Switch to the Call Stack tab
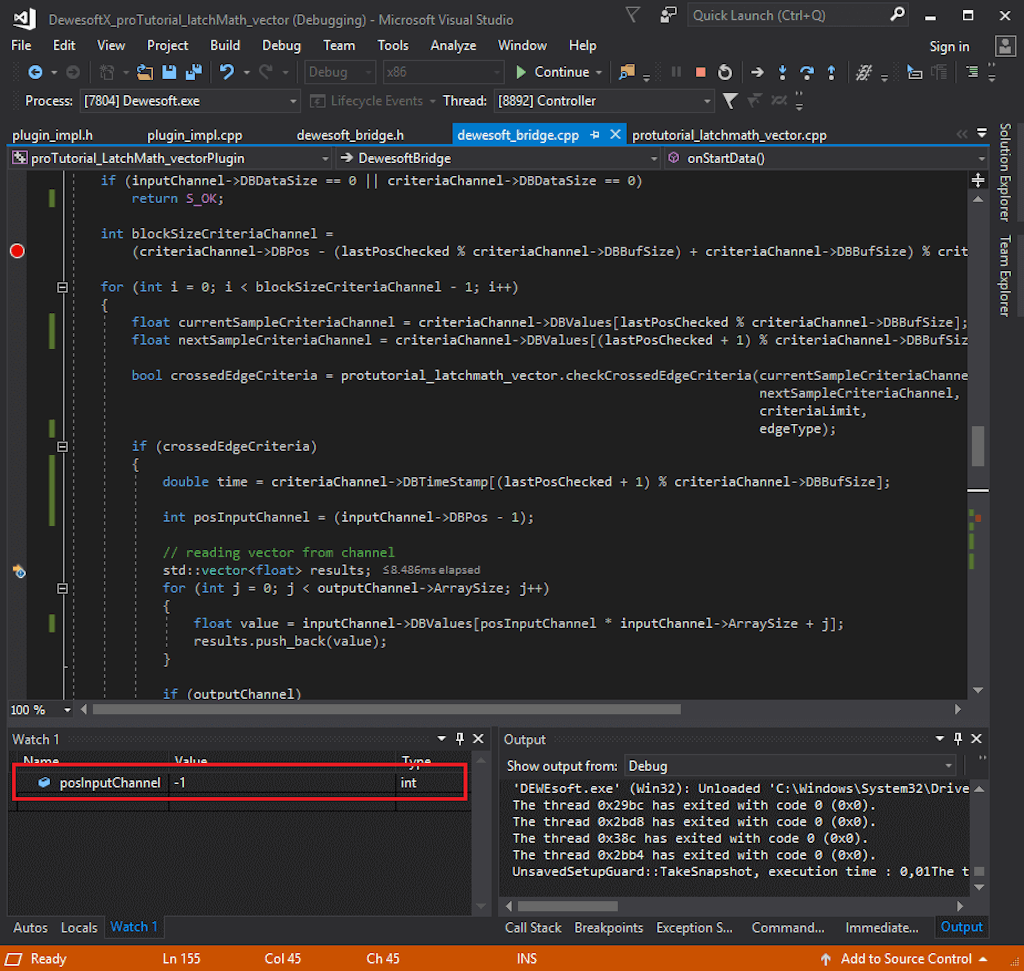Viewport: 1024px width, 971px height. click(533, 927)
